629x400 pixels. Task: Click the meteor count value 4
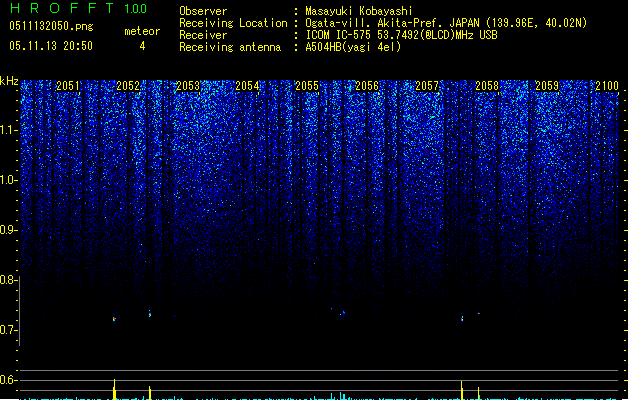[142, 46]
